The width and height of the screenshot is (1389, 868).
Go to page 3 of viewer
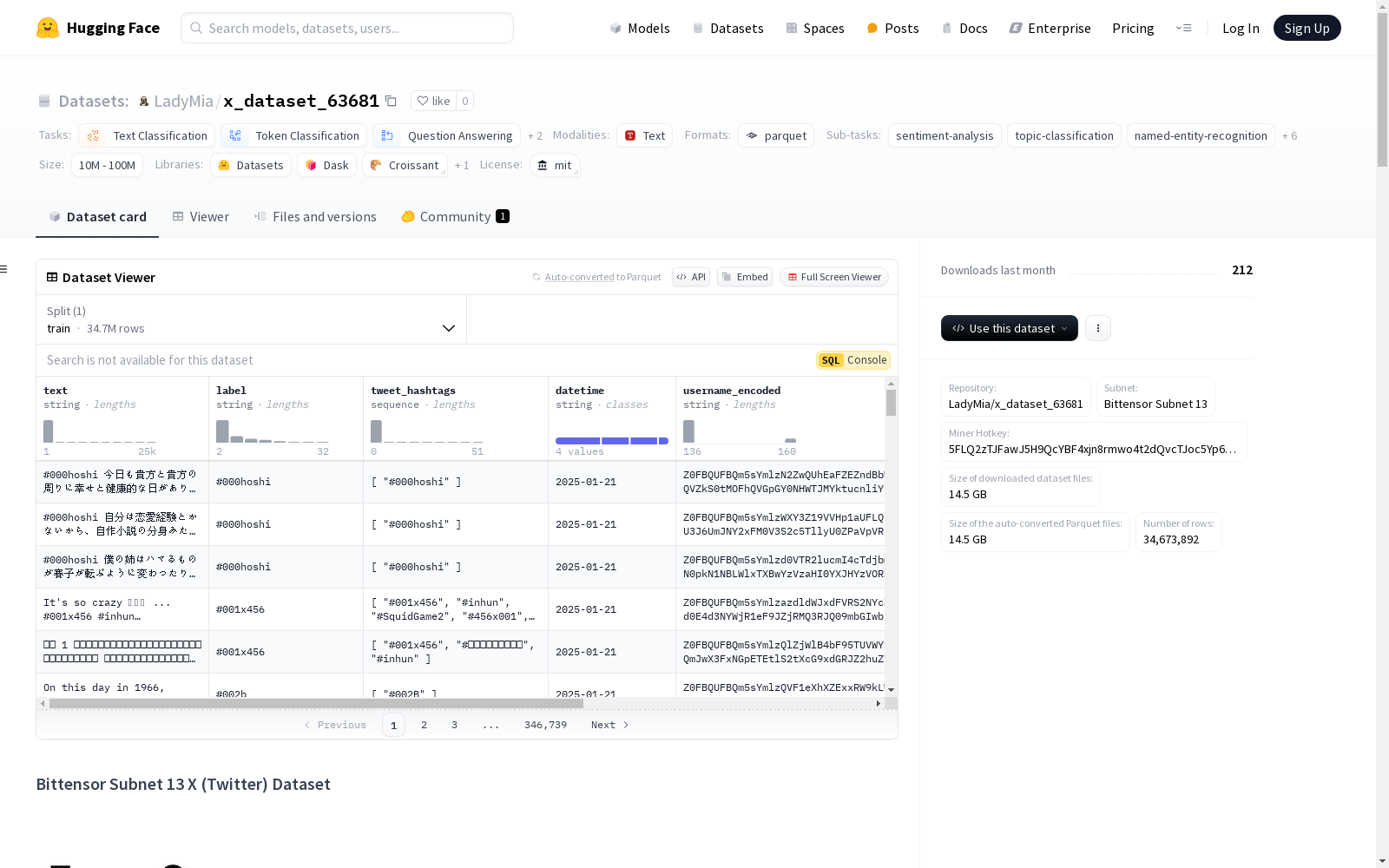coord(454,725)
